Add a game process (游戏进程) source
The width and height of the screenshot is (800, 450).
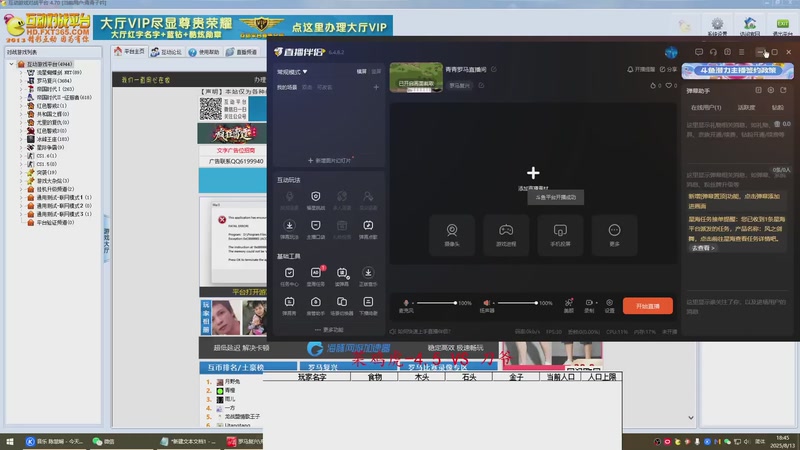506,235
